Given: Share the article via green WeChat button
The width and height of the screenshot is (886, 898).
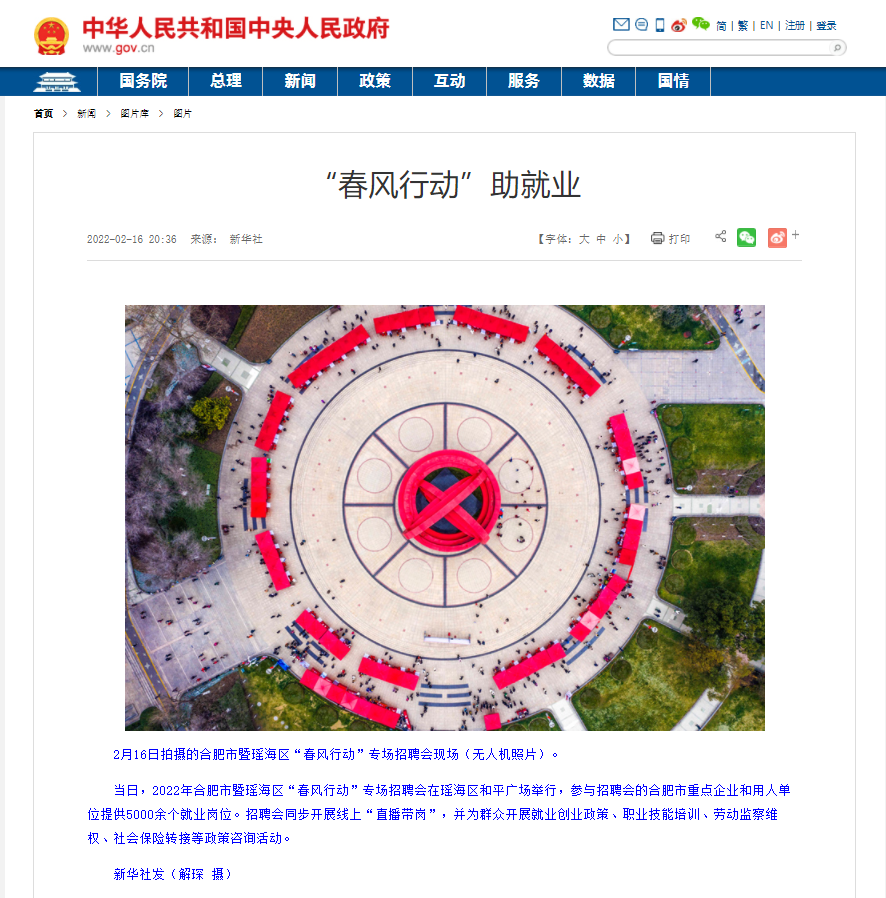Looking at the screenshot, I should click(746, 238).
